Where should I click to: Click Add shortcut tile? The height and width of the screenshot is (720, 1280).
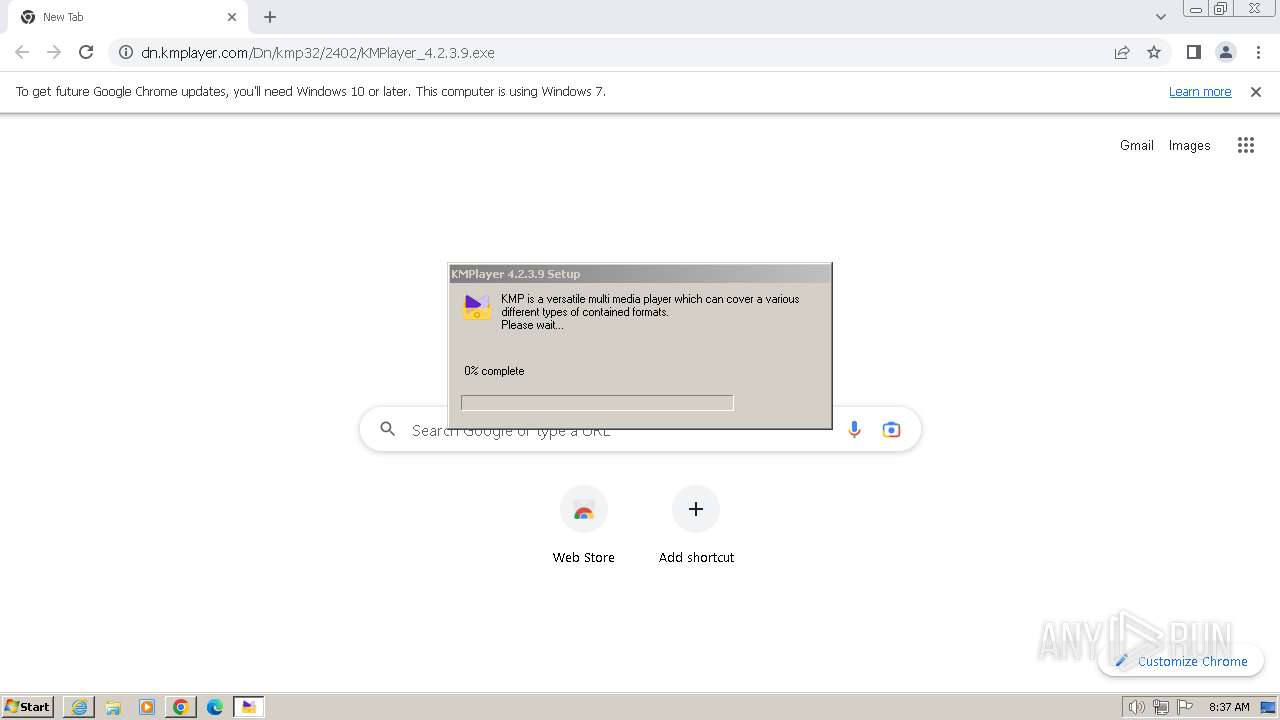[x=696, y=526]
